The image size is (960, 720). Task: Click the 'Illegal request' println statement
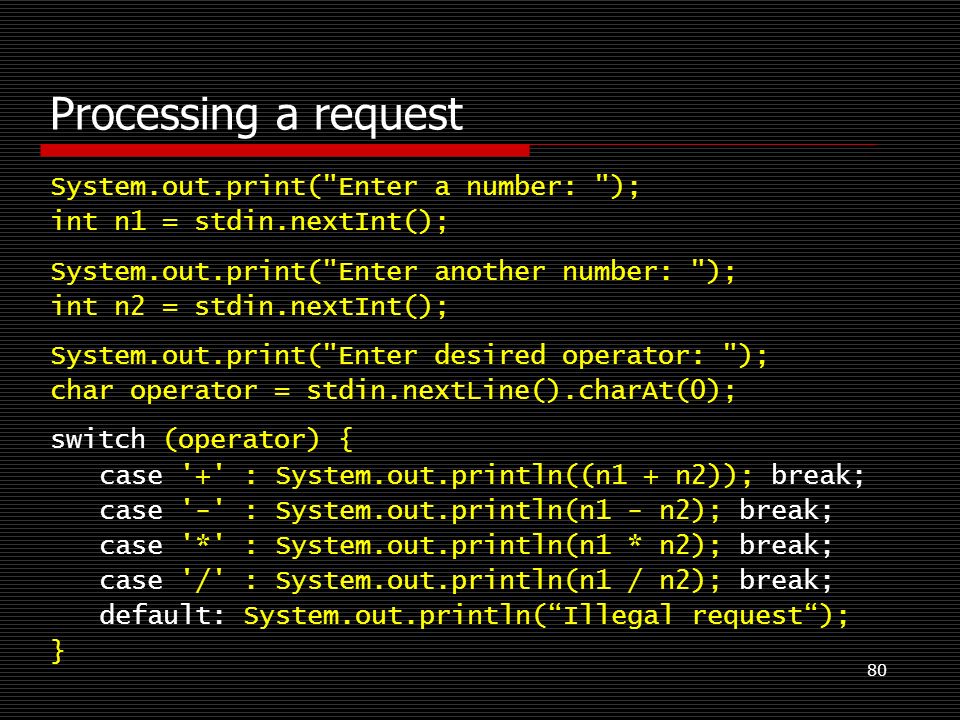tap(546, 616)
